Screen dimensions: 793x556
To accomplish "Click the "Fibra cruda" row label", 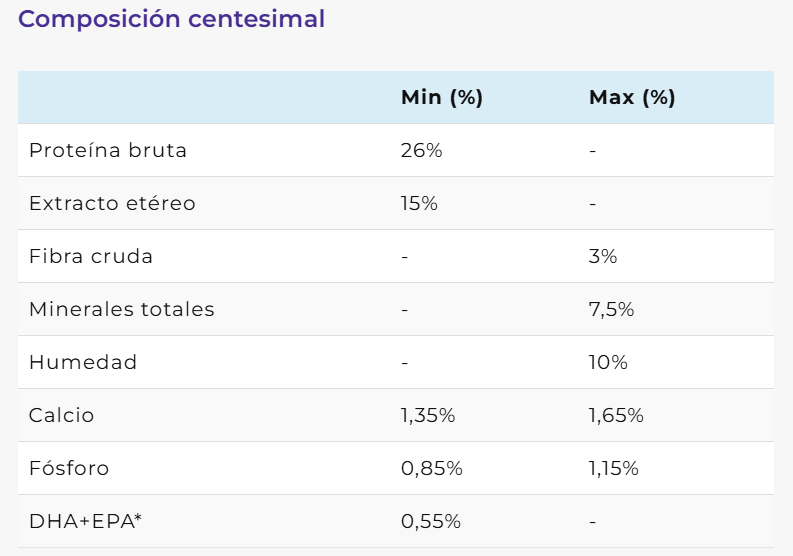I will point(91,256).
